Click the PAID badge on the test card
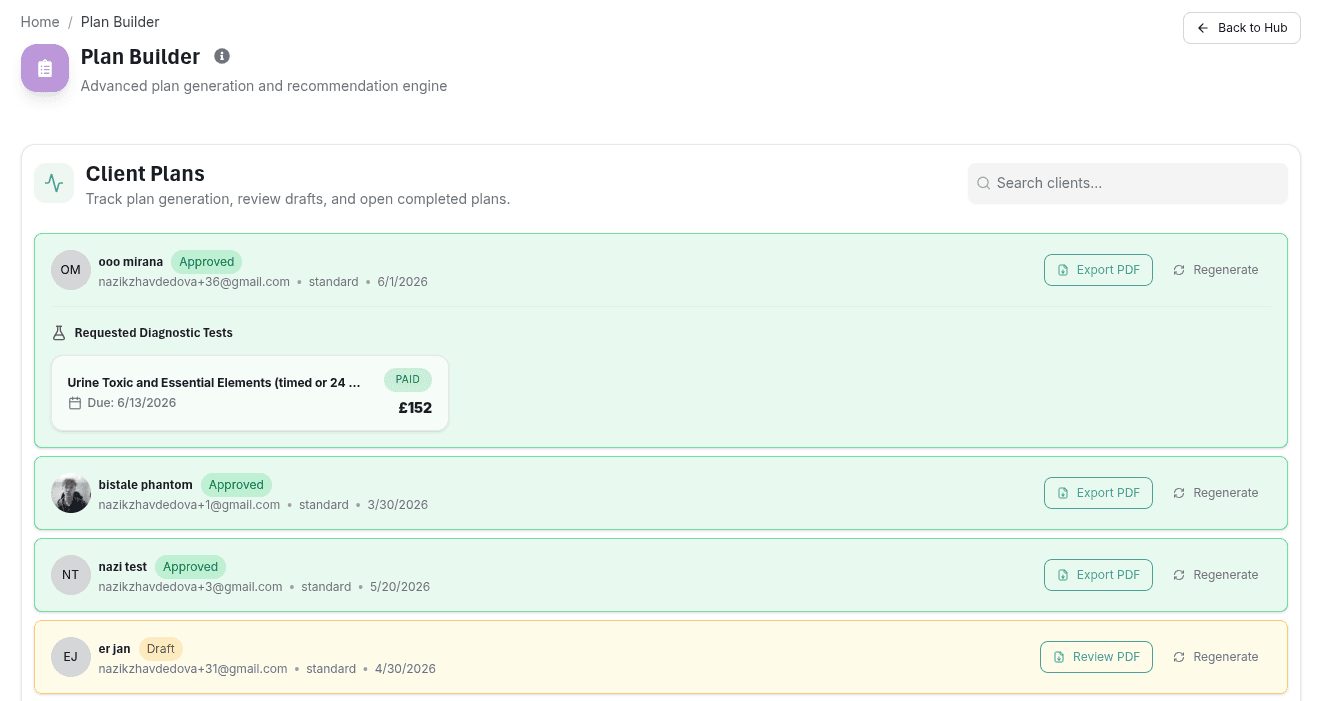 coord(408,380)
